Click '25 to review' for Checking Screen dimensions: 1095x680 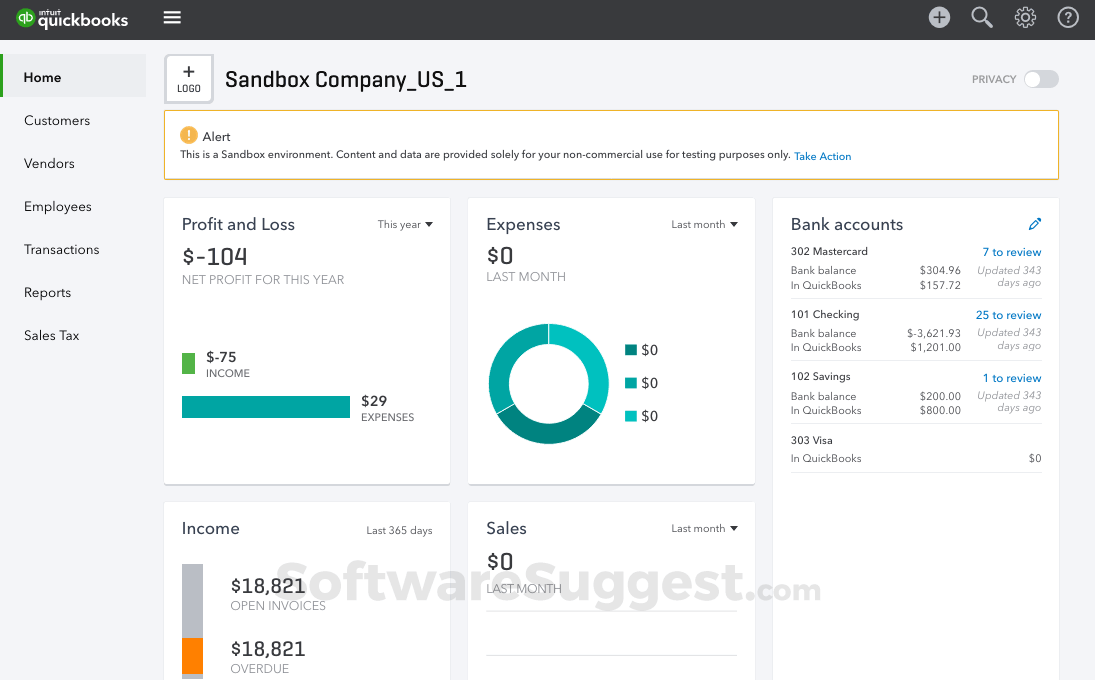1008,315
